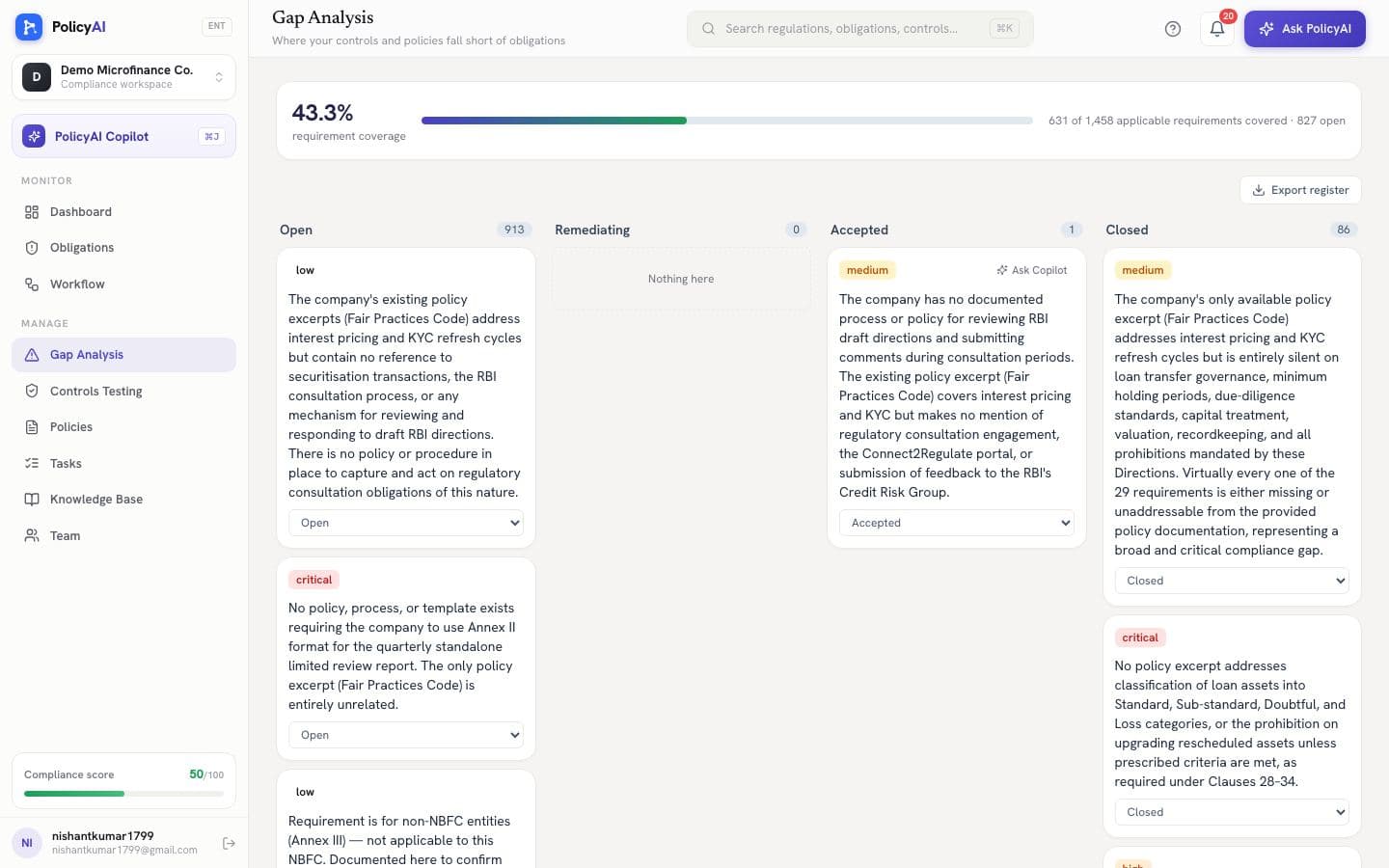Click the sign-out icon beside user email
Image resolution: width=1389 pixels, height=868 pixels.
click(x=229, y=843)
